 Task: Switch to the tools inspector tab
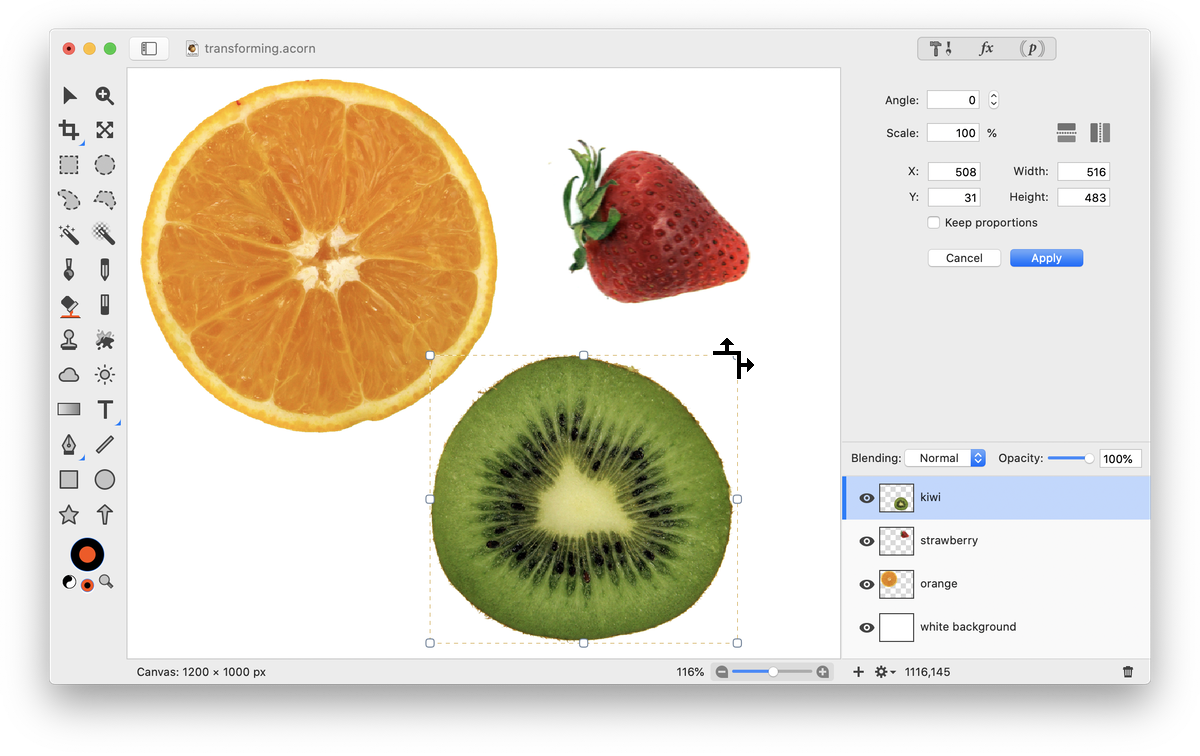tap(941, 48)
